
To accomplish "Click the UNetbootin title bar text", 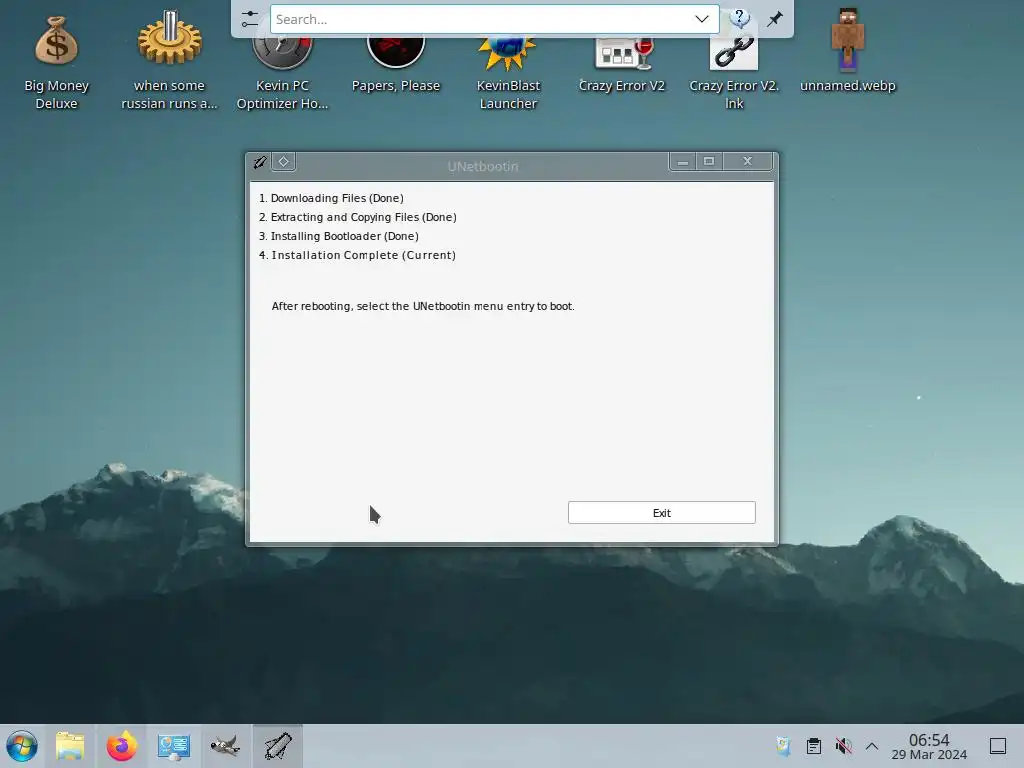I will 483,166.
